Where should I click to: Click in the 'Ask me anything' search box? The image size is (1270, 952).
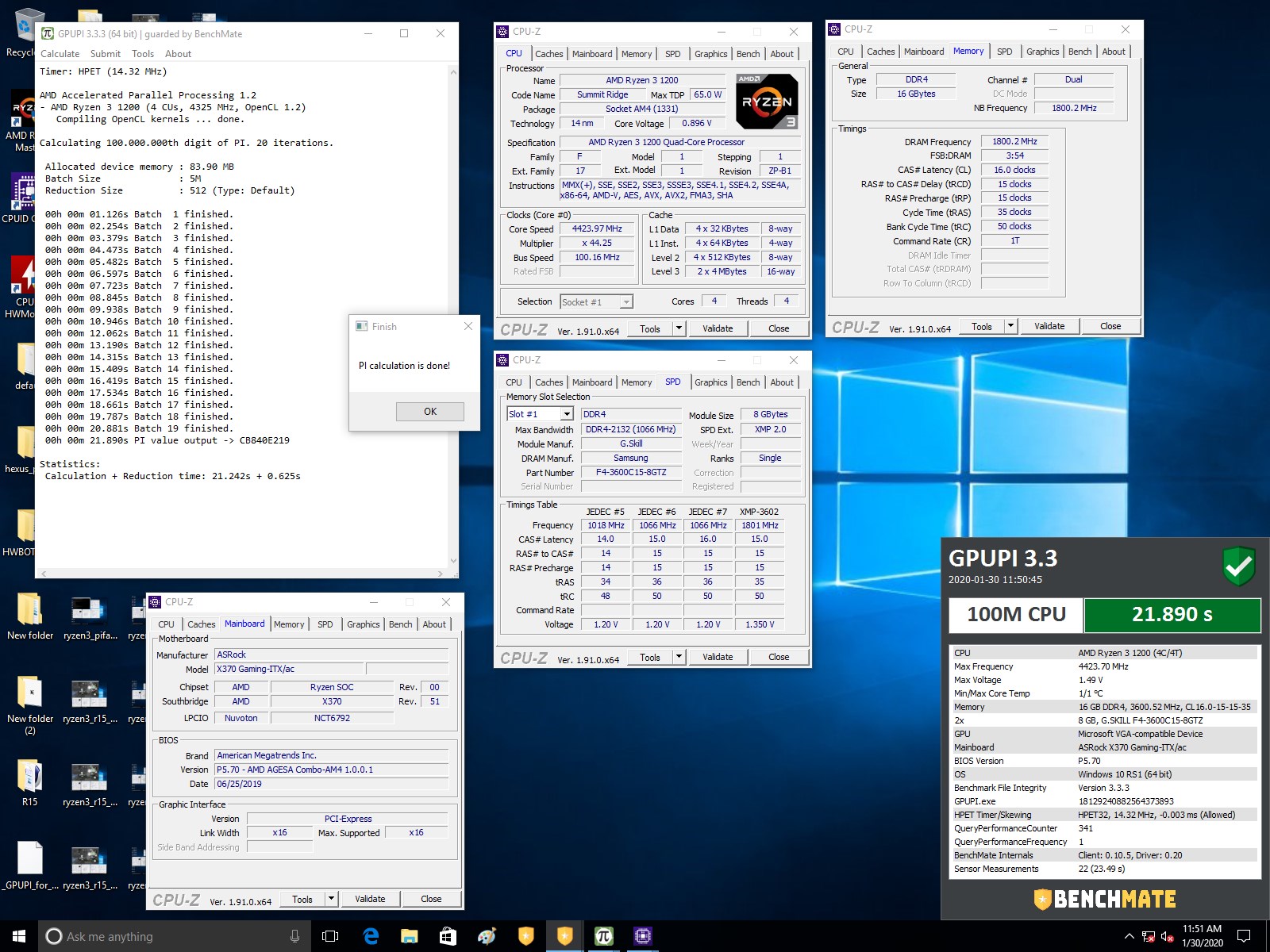[x=175, y=936]
